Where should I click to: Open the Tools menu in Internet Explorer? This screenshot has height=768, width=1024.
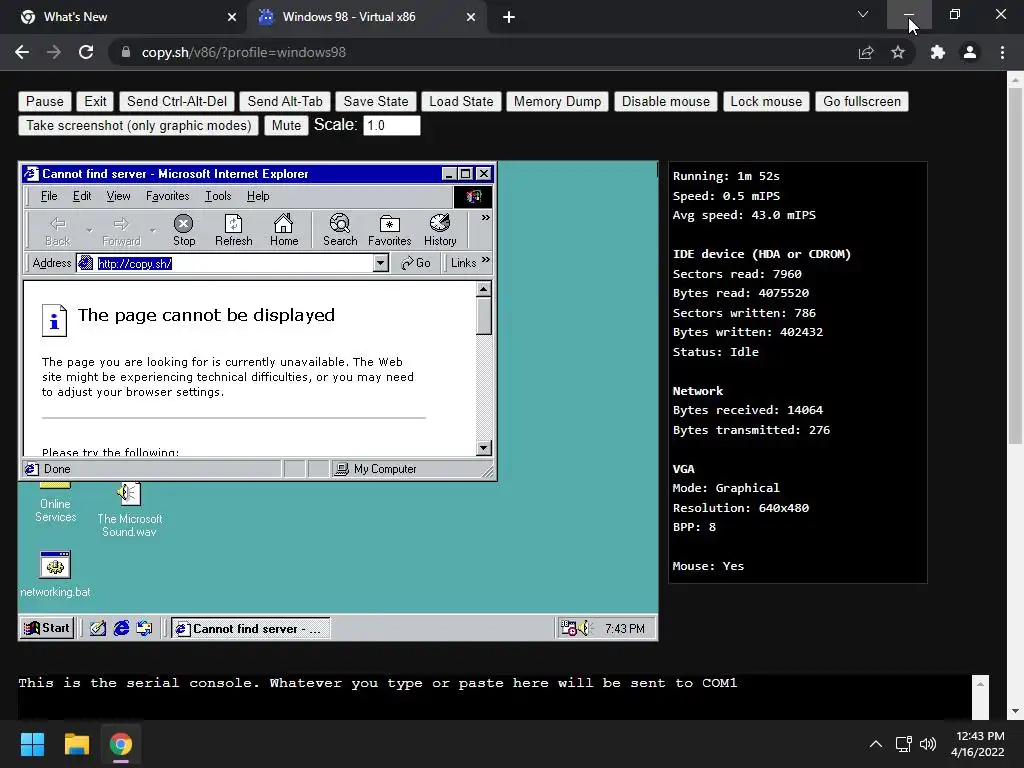[218, 196]
